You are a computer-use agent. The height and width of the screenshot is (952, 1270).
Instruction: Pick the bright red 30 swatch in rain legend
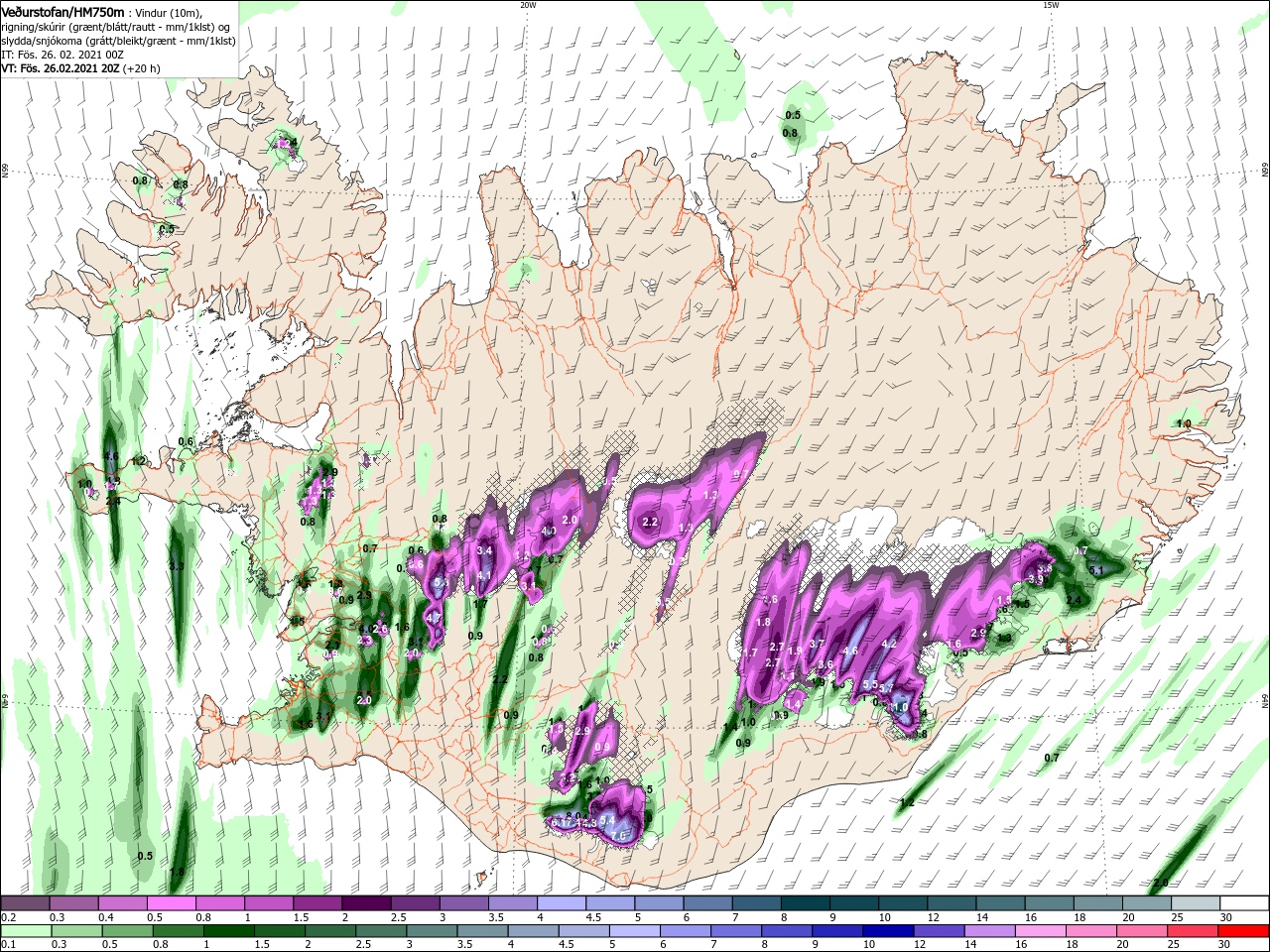(x=1242, y=931)
